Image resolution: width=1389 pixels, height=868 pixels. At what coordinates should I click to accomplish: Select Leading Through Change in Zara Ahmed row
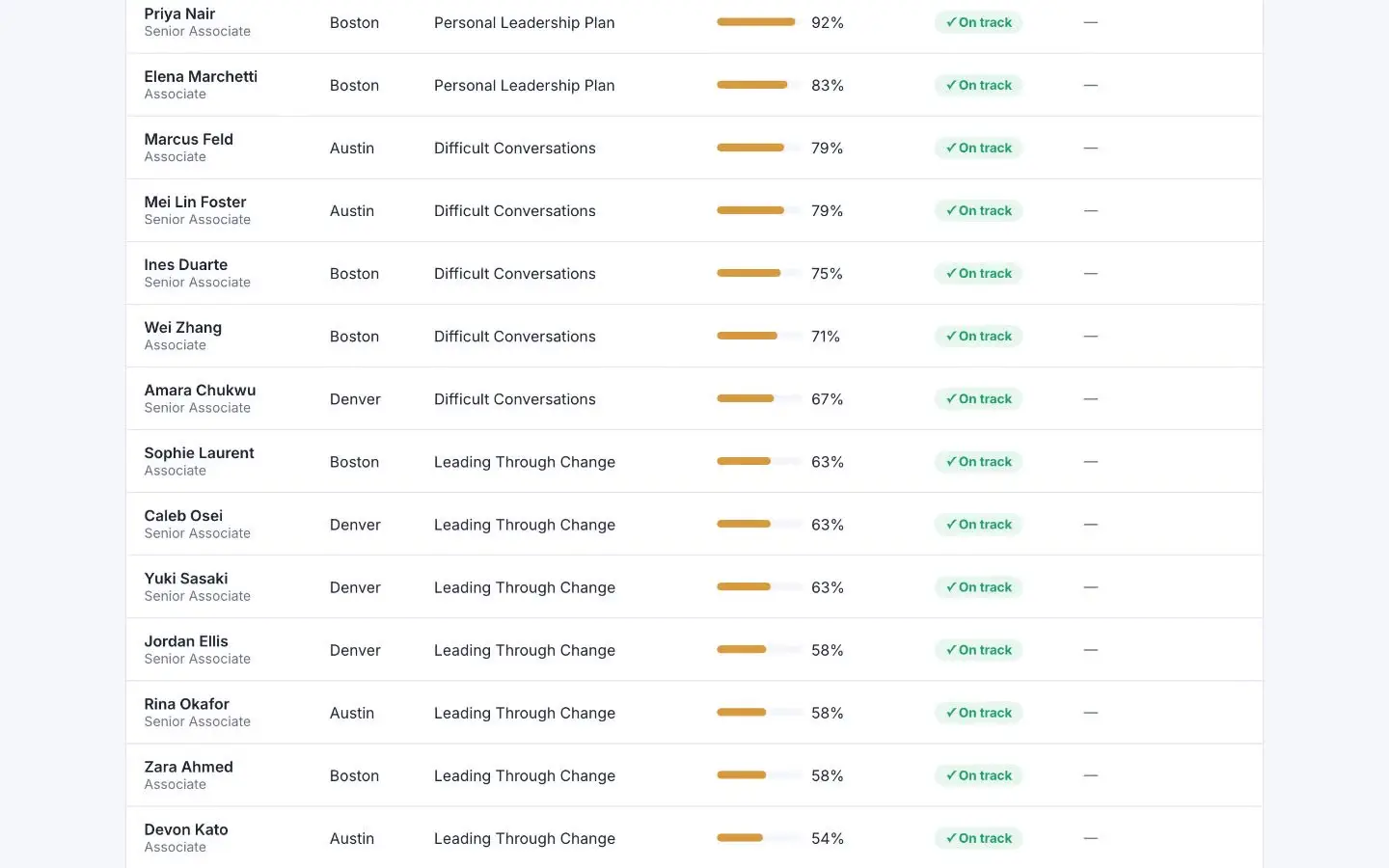click(x=524, y=775)
